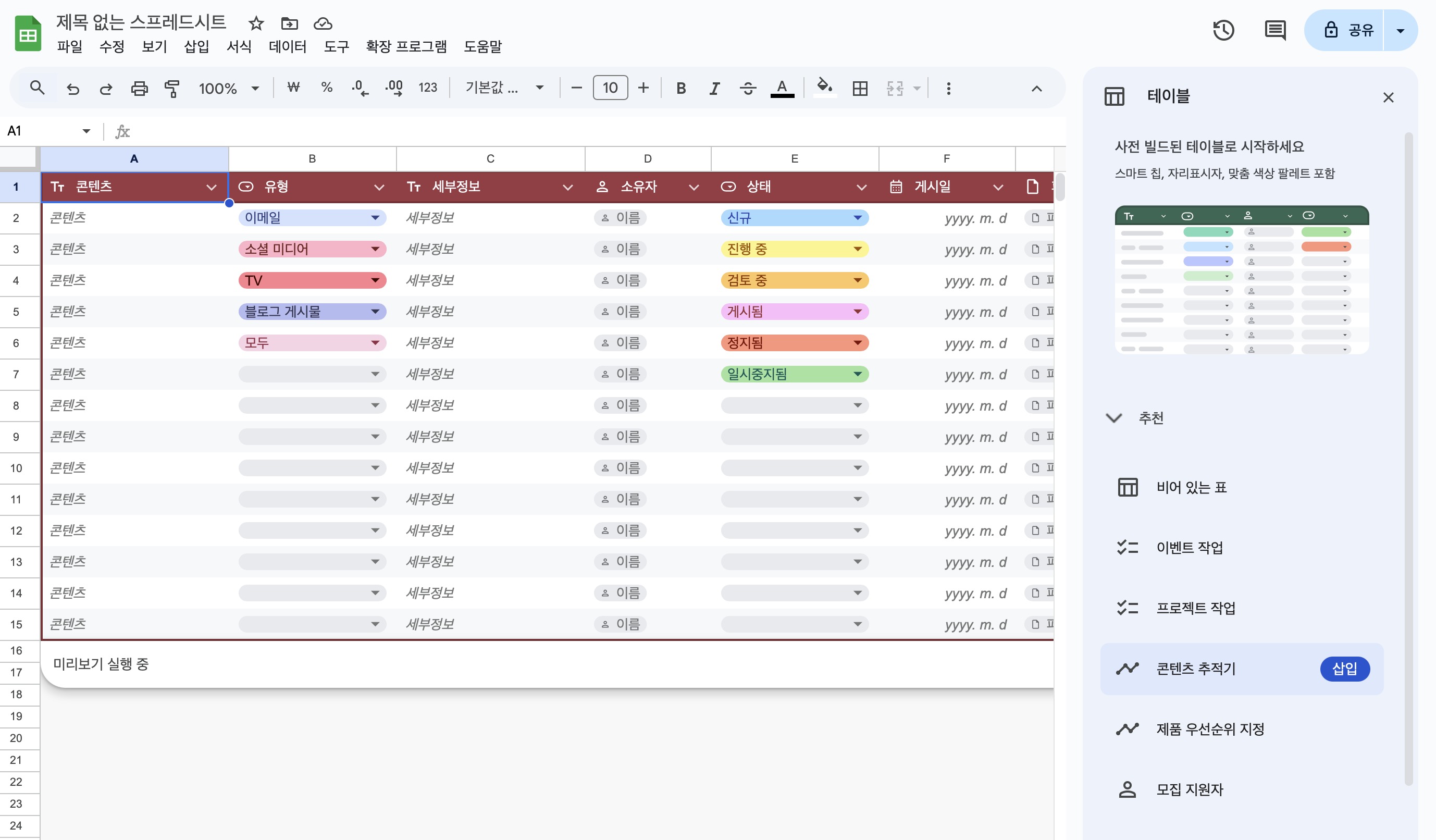Image resolution: width=1436 pixels, height=840 pixels.
Task: Open the 100% zoom dropdown
Action: pos(229,89)
